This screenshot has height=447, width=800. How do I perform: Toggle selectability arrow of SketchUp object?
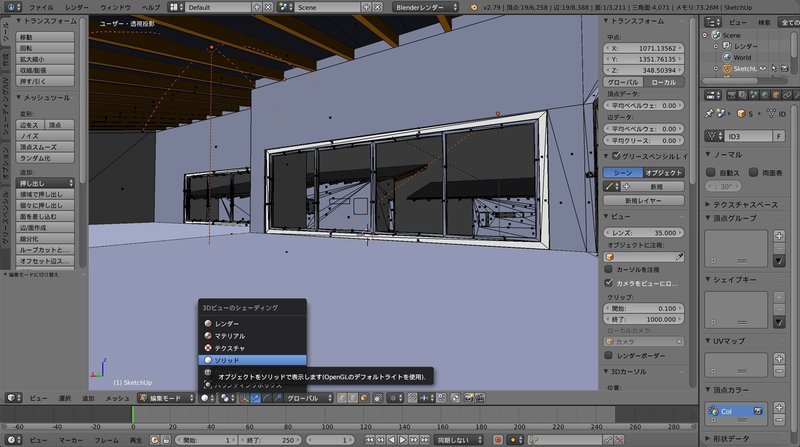[x=774, y=68]
